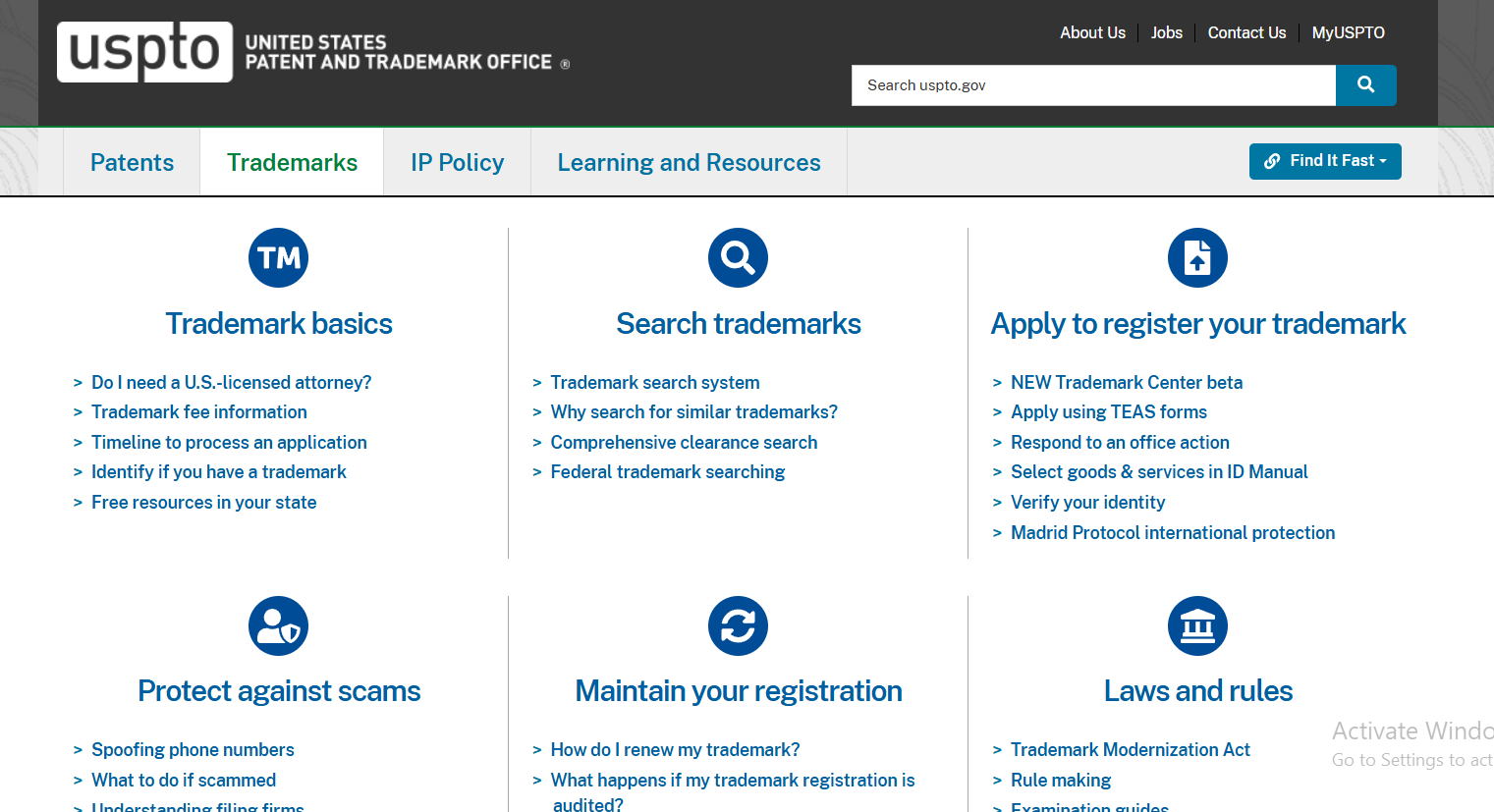1494x812 pixels.
Task: Open Select goods & services in ID Manual
Action: 1159,472
